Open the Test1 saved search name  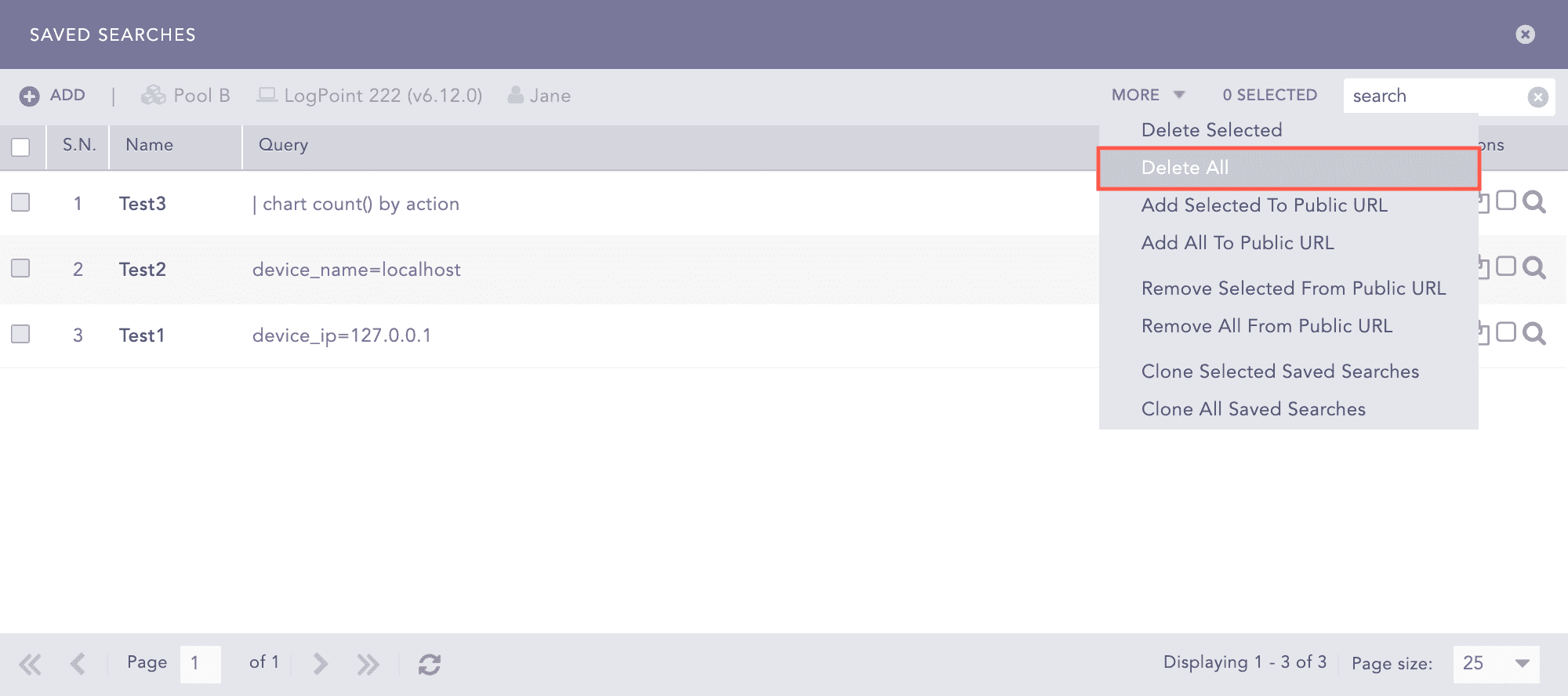pos(142,335)
